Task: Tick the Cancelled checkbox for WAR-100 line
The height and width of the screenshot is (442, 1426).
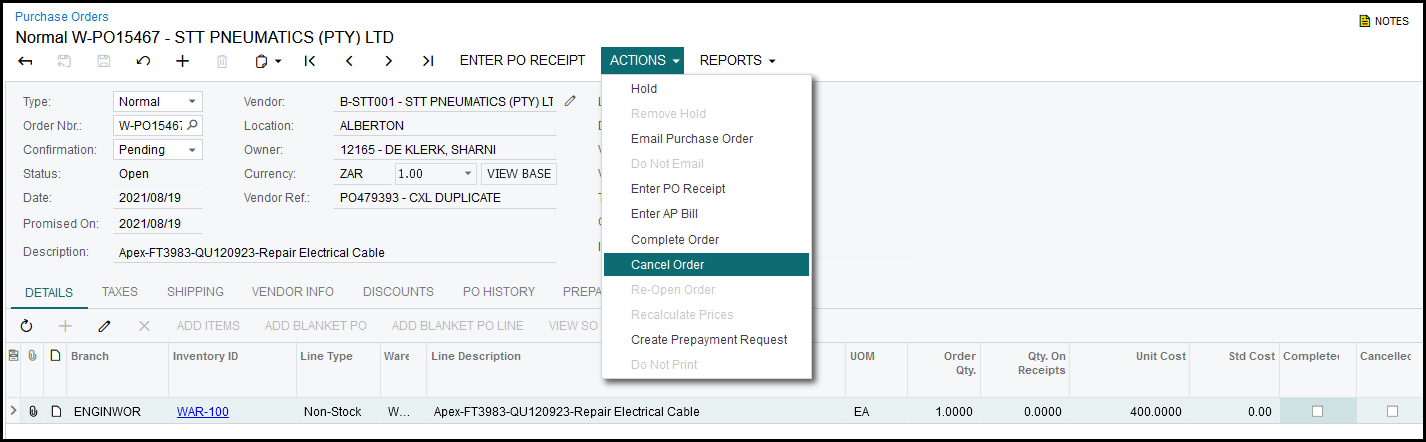Action: point(1392,411)
